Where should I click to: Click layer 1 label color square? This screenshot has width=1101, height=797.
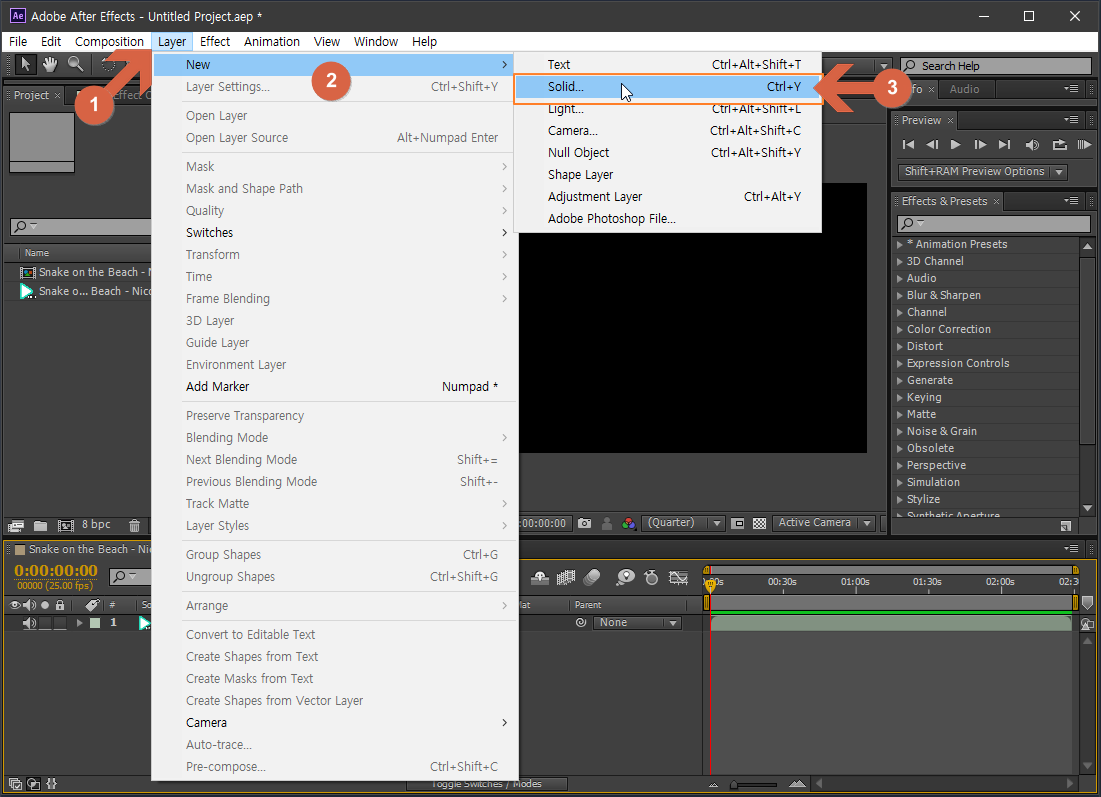(x=95, y=623)
